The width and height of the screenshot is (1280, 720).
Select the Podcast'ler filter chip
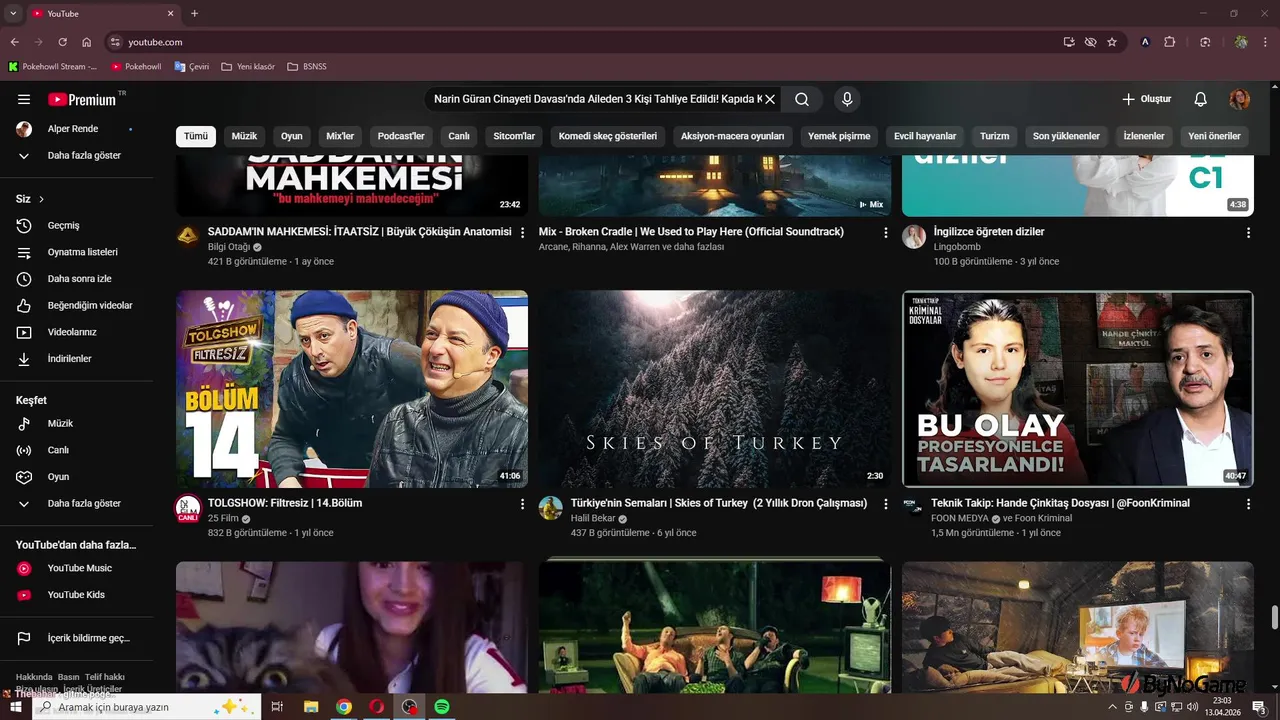(401, 136)
